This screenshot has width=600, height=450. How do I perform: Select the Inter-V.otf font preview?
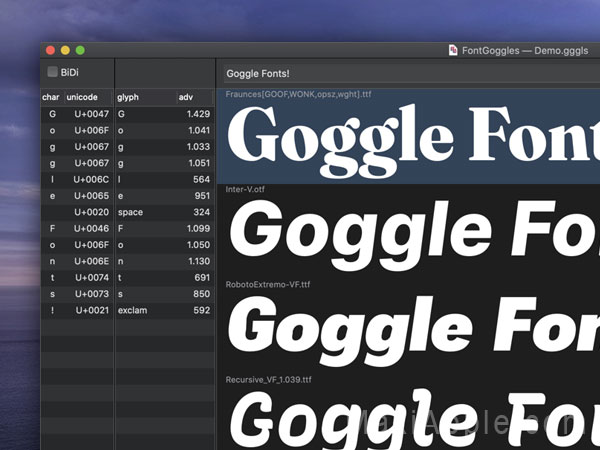[408, 232]
